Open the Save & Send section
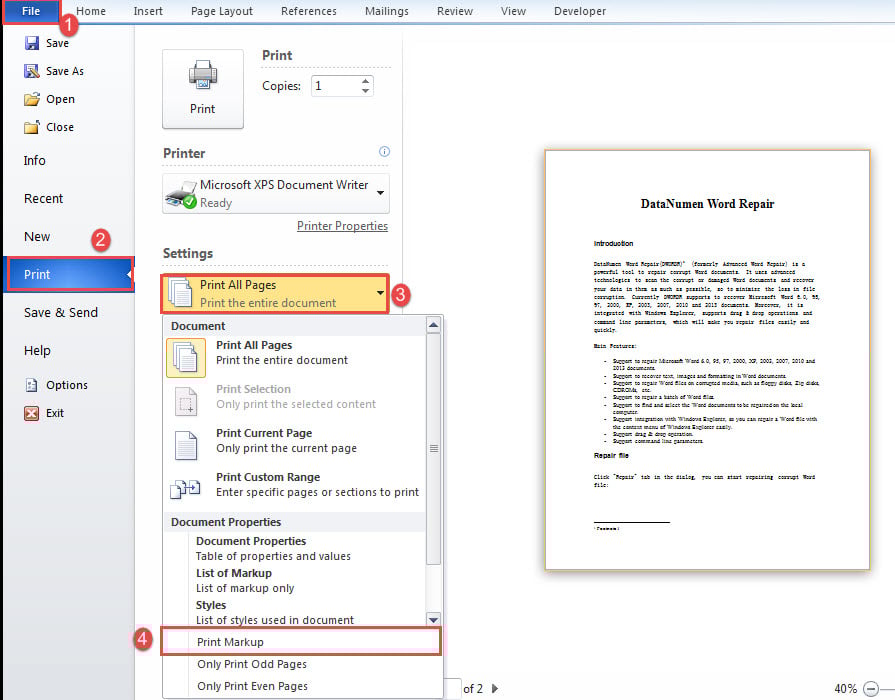 [61, 312]
